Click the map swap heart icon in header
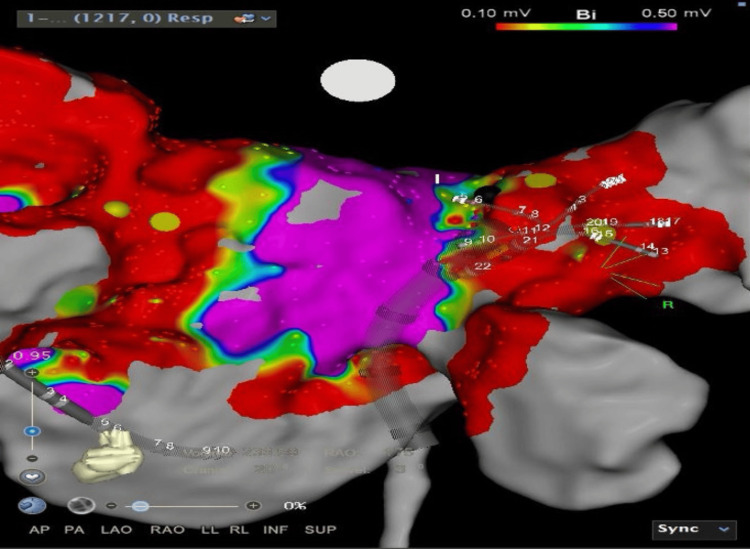The height and width of the screenshot is (549, 750). click(x=245, y=19)
